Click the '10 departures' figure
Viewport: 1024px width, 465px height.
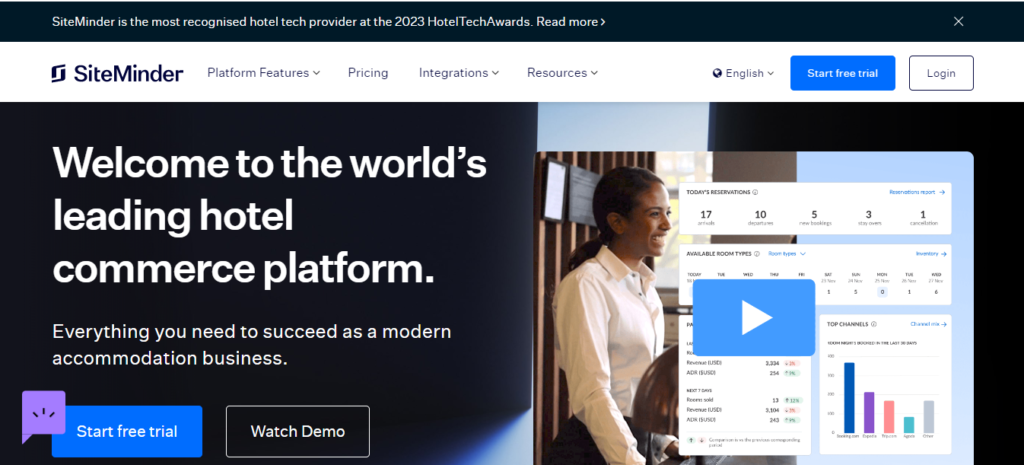click(x=760, y=217)
